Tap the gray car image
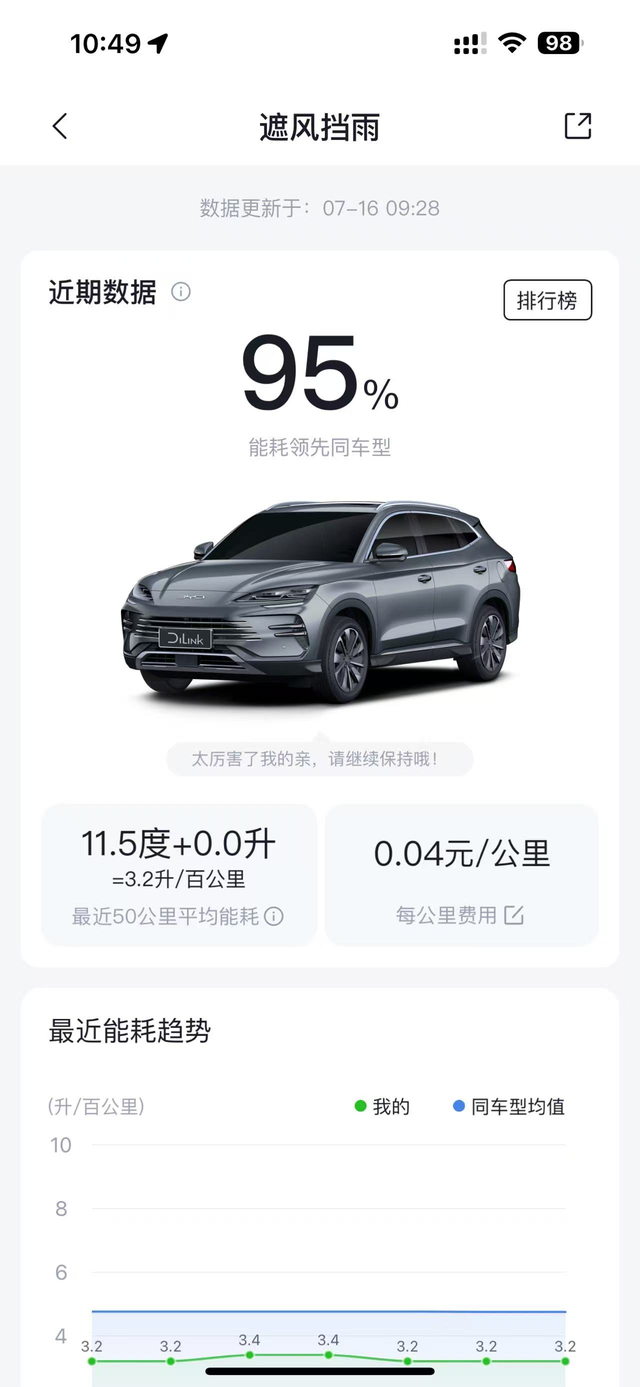This screenshot has height=1387, width=640. coord(320,598)
